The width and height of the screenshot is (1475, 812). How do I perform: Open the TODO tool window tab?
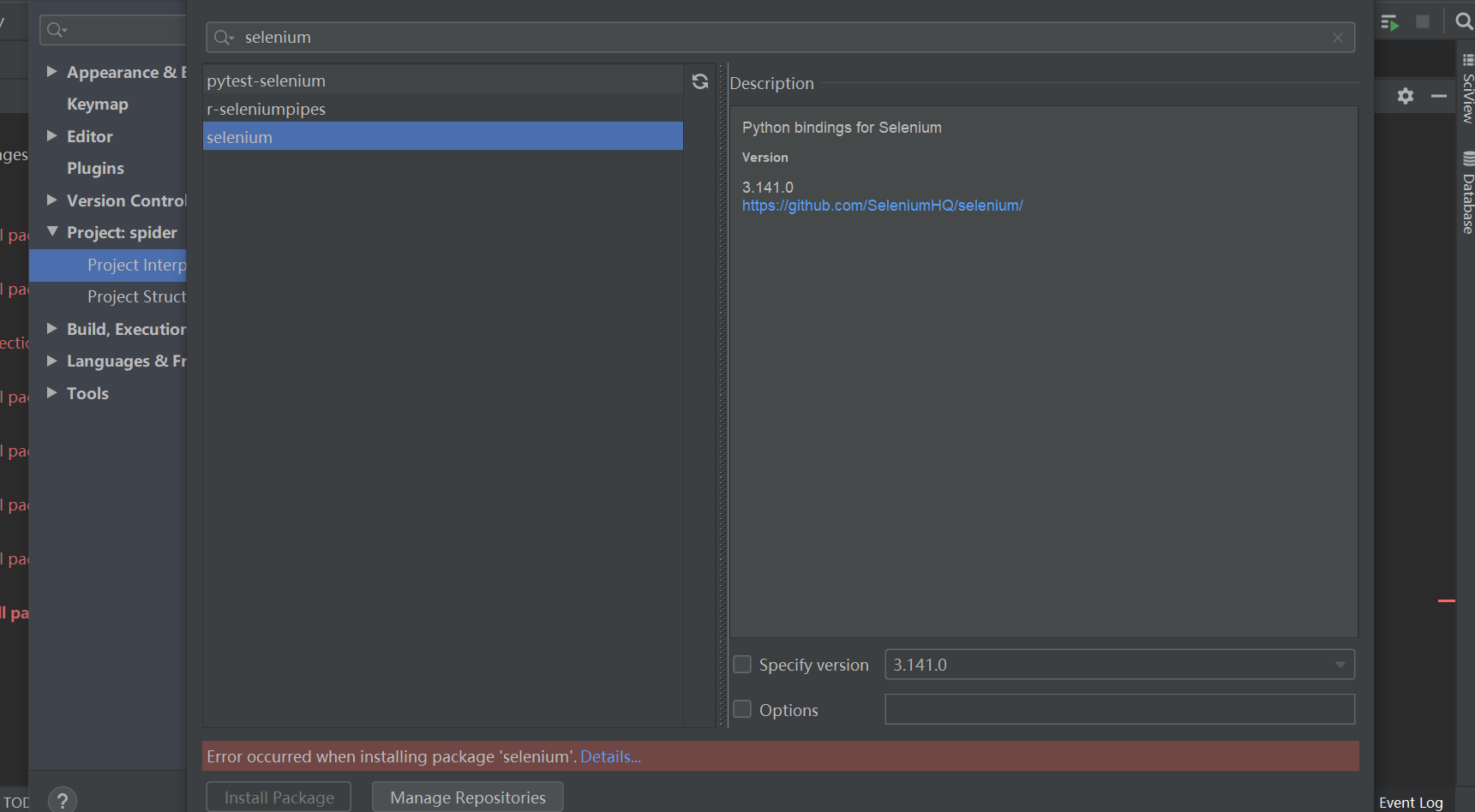tap(15, 803)
